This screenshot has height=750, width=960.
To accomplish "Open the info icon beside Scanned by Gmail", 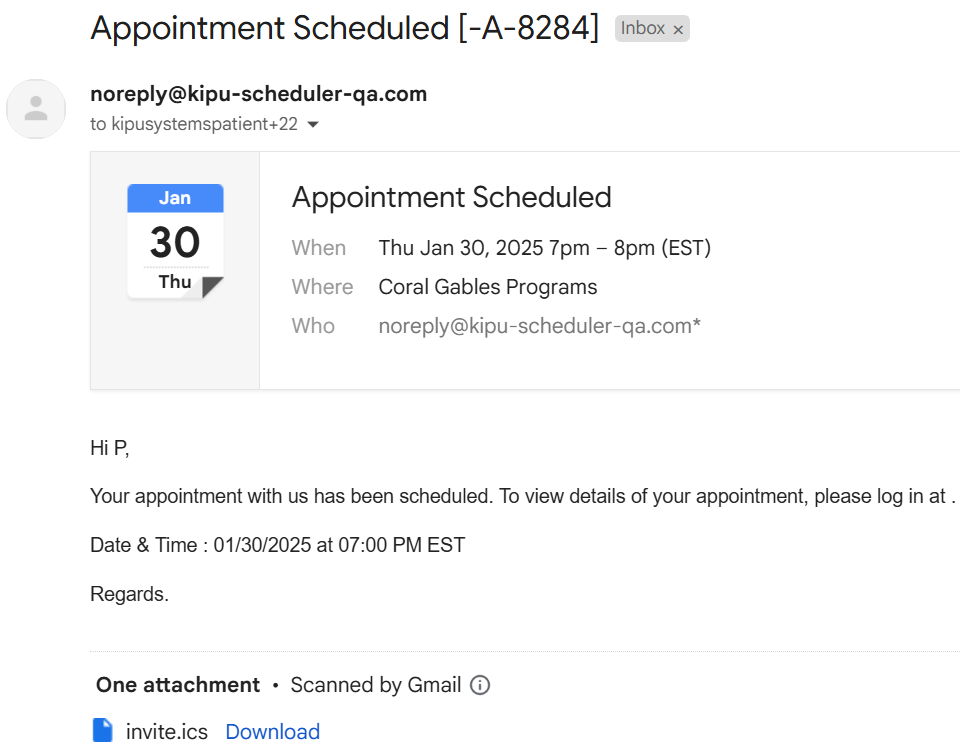I will pyautogui.click(x=480, y=685).
